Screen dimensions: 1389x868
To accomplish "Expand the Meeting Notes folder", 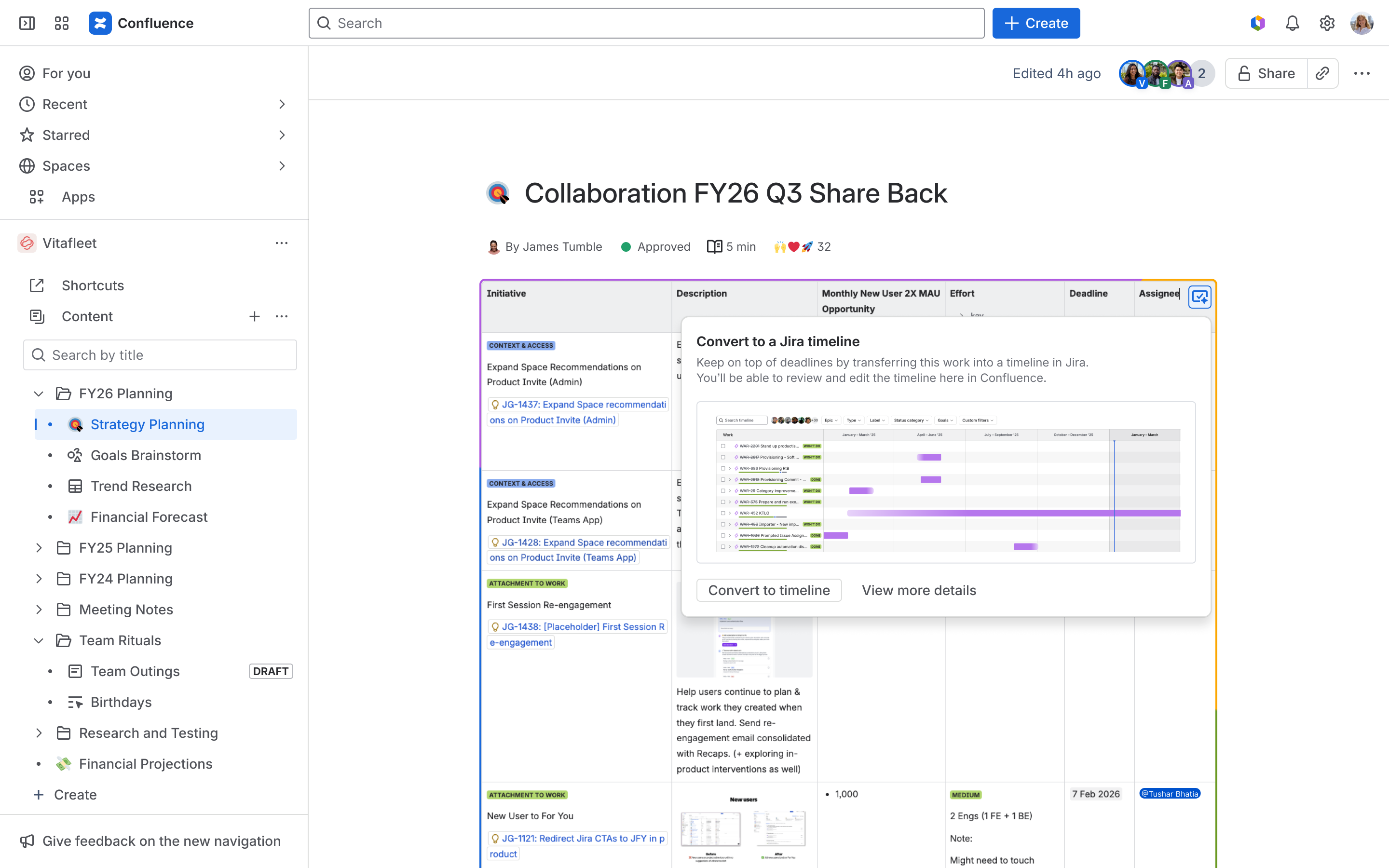I will pyautogui.click(x=39, y=610).
